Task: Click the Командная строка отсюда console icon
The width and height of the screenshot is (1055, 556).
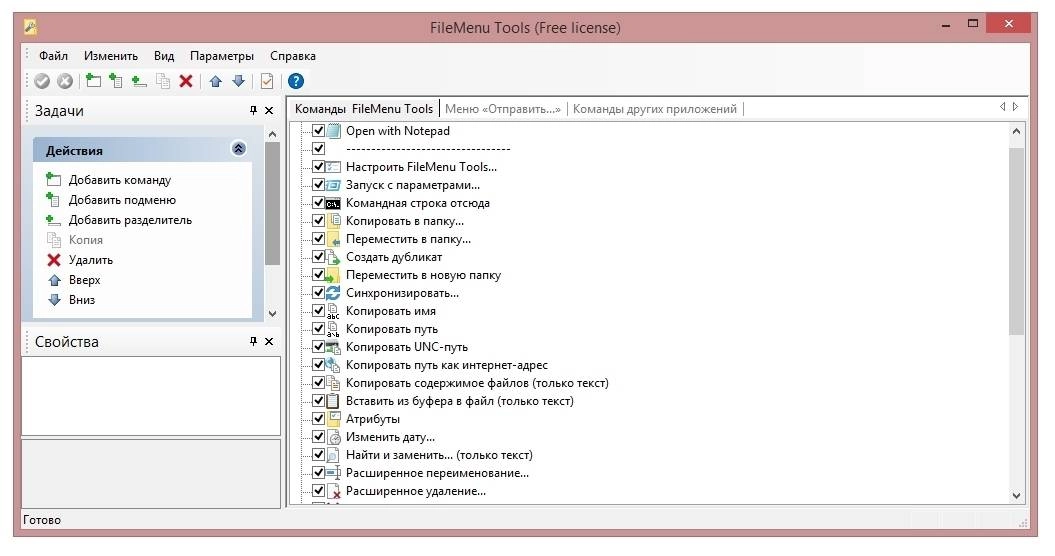Action: (x=334, y=203)
